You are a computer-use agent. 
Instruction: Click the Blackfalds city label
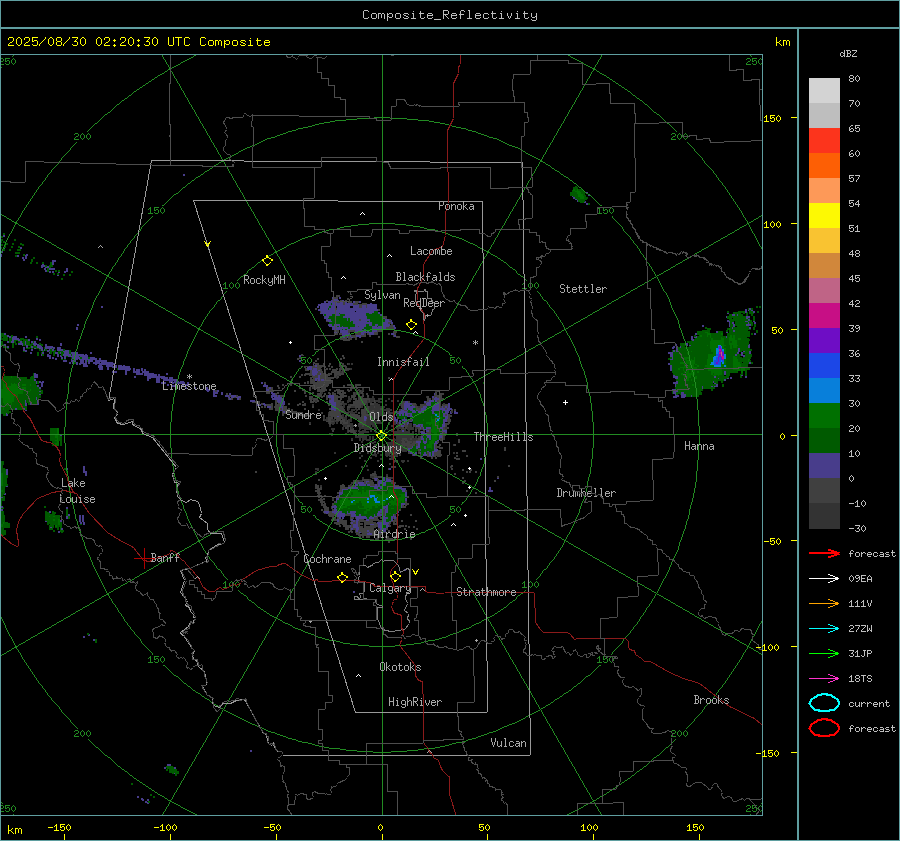point(425,277)
